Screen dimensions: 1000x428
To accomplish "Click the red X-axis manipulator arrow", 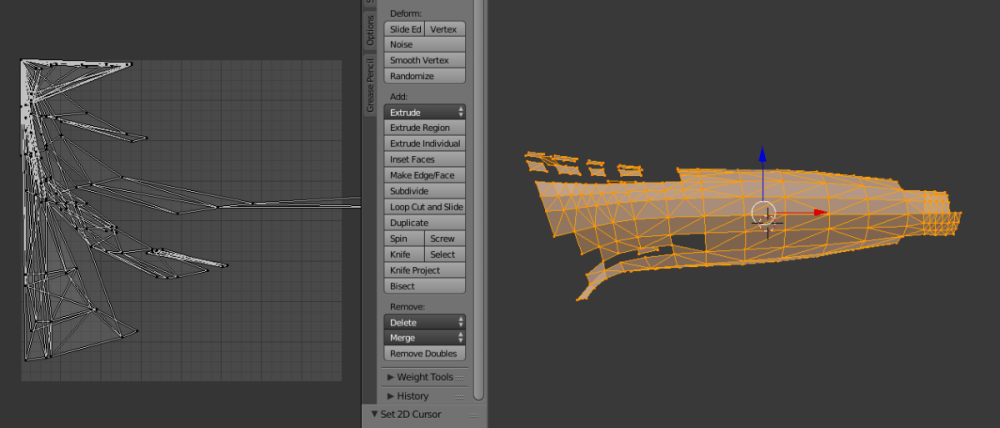I will pos(818,212).
